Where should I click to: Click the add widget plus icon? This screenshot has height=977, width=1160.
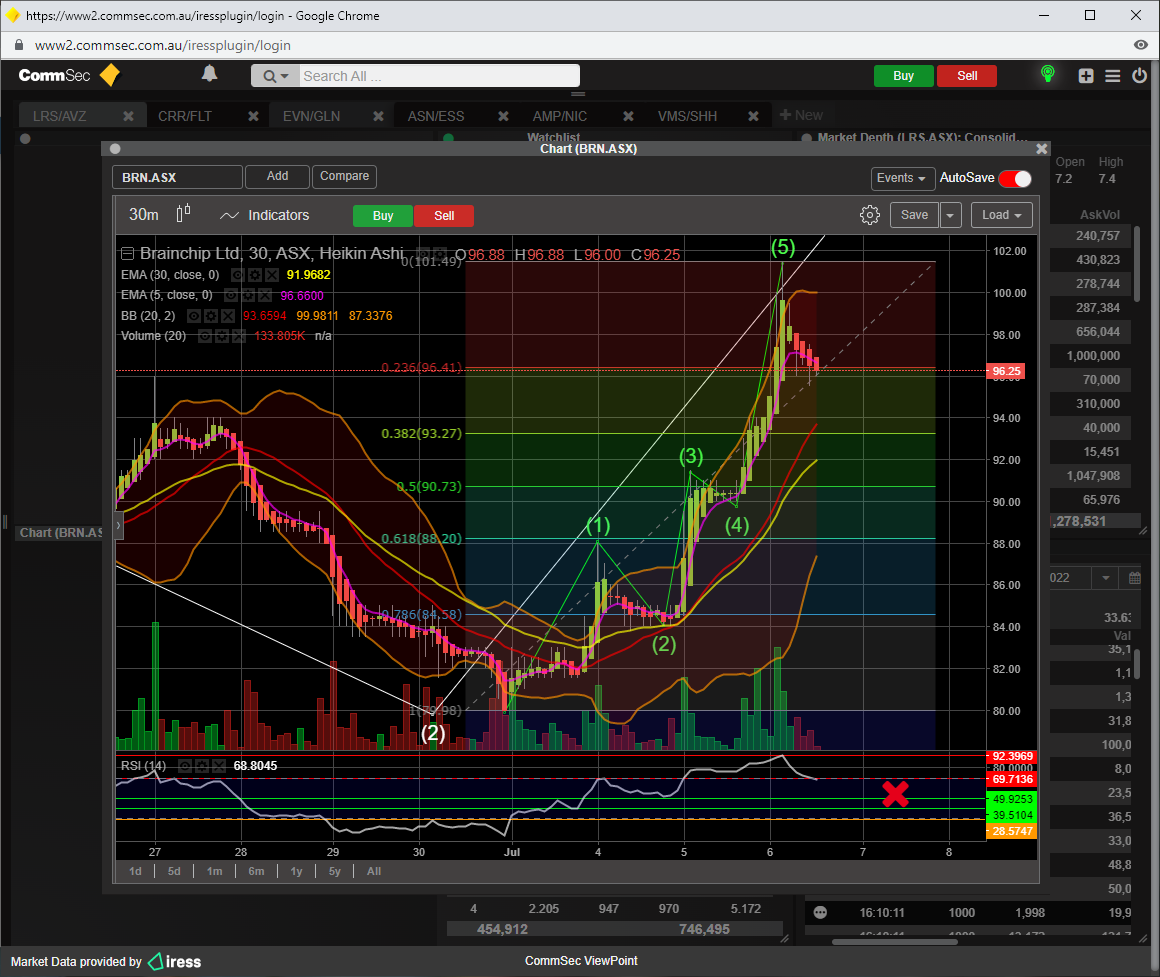[x=1085, y=75]
